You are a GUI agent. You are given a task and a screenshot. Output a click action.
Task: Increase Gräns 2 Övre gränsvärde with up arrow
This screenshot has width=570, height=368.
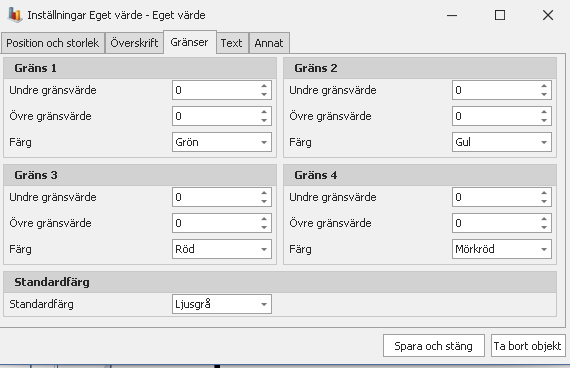(x=544, y=112)
